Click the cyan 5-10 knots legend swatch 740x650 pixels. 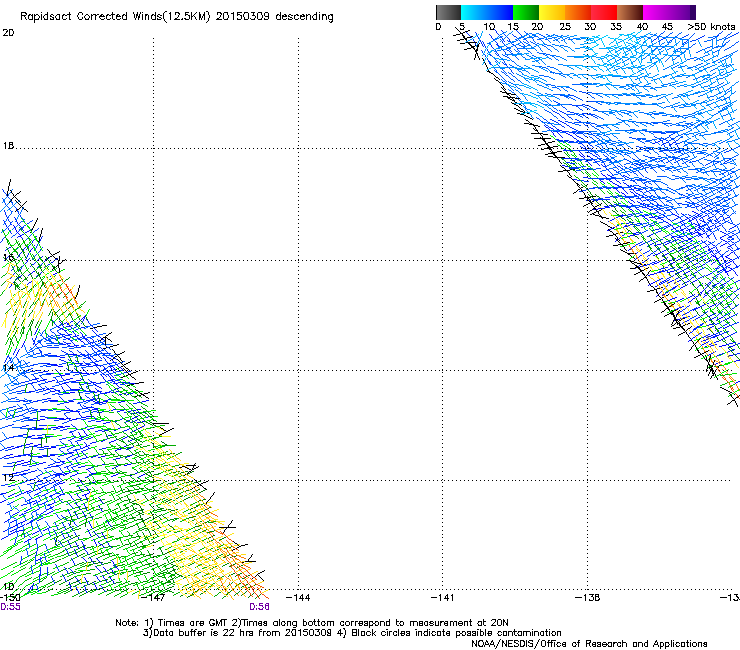point(474,12)
